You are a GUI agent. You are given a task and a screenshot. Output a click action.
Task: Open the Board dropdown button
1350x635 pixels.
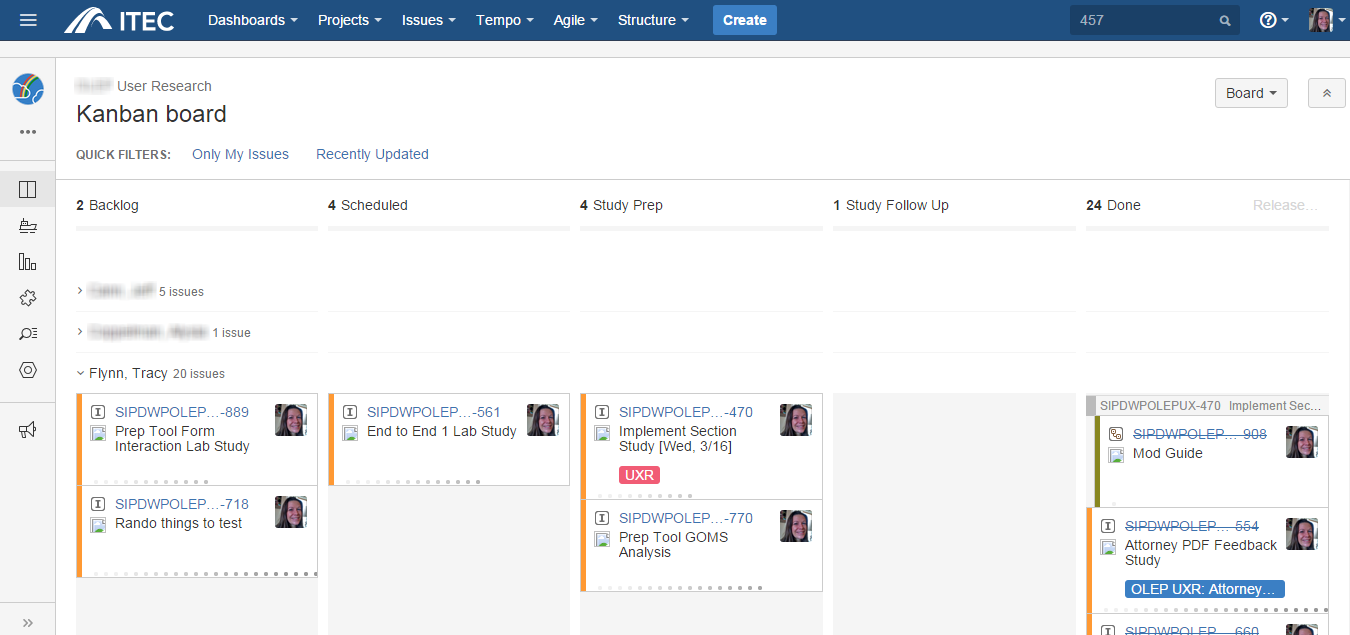pyautogui.click(x=1250, y=93)
